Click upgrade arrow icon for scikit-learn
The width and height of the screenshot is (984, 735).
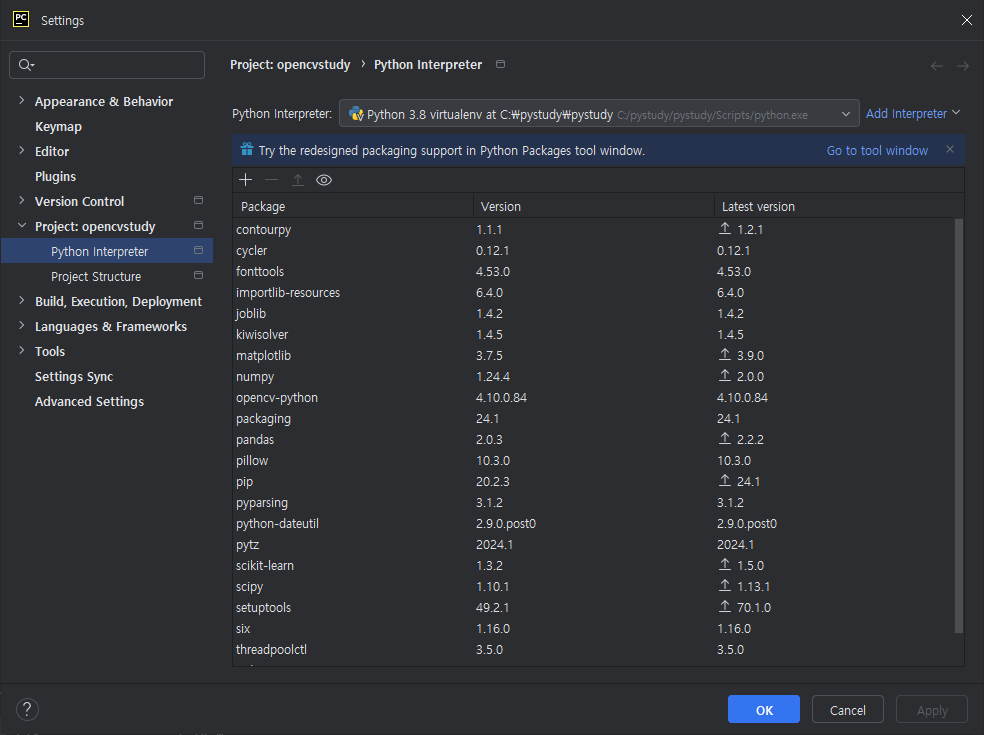click(x=725, y=564)
